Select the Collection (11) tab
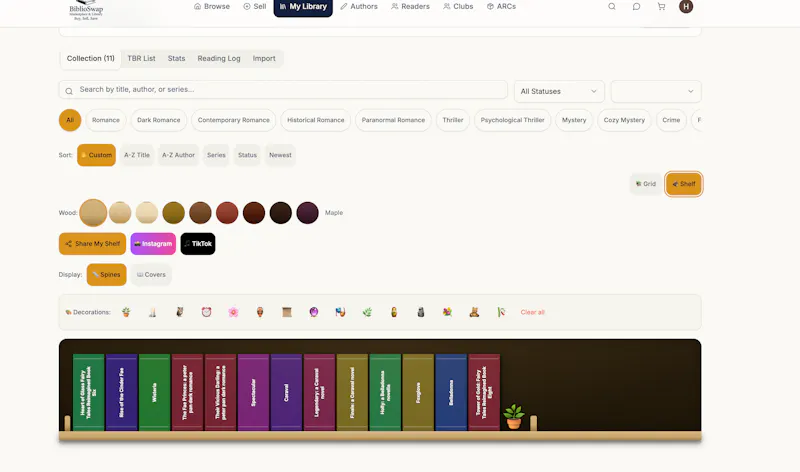Screen dimensions: 800x472 [x=90, y=58]
